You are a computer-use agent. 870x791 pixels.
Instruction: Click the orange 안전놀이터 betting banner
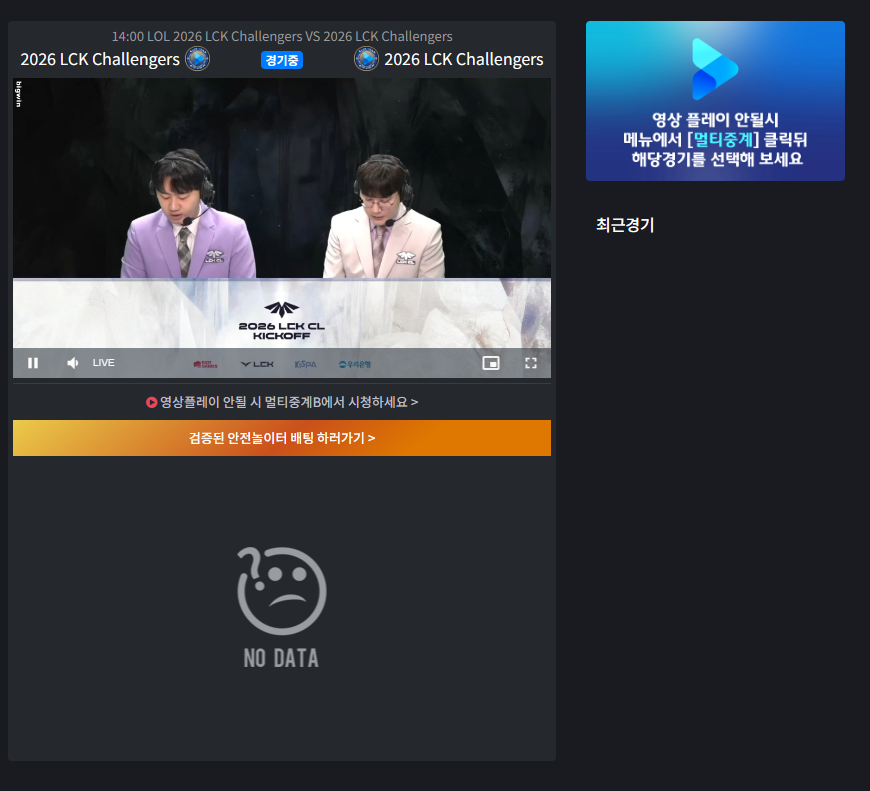[x=282, y=438]
